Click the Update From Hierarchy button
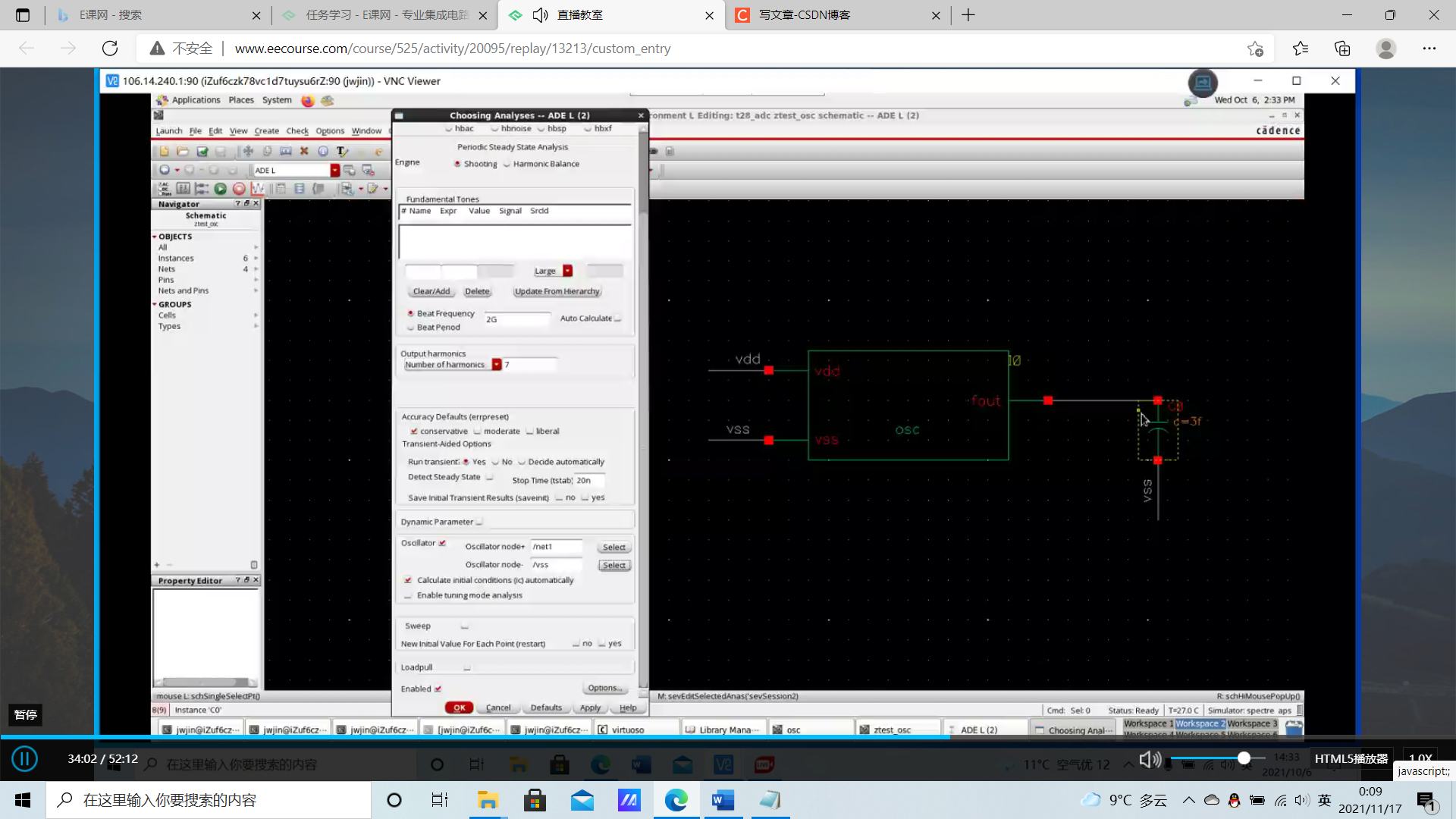 point(557,292)
